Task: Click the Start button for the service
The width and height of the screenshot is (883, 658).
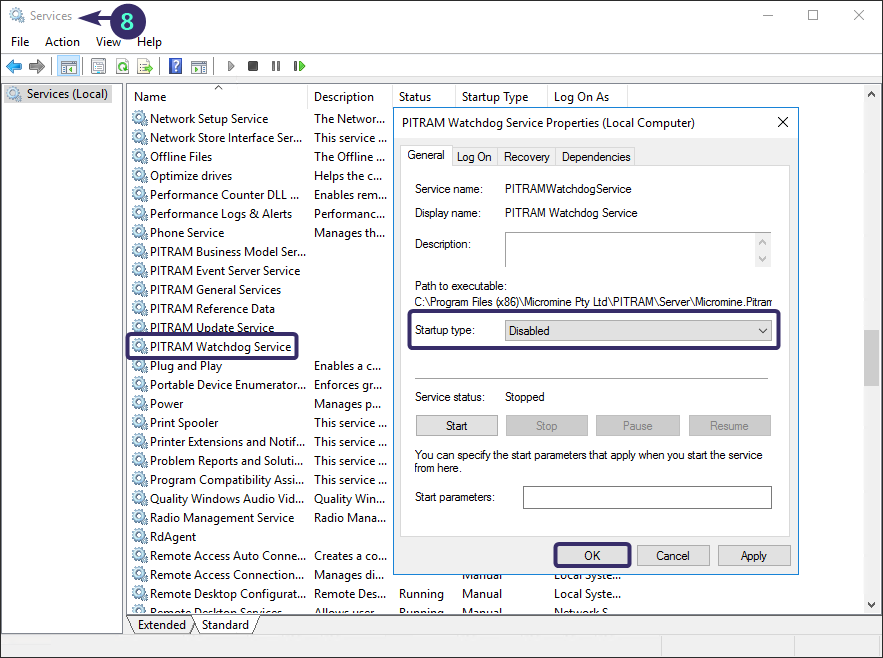Action: click(456, 425)
